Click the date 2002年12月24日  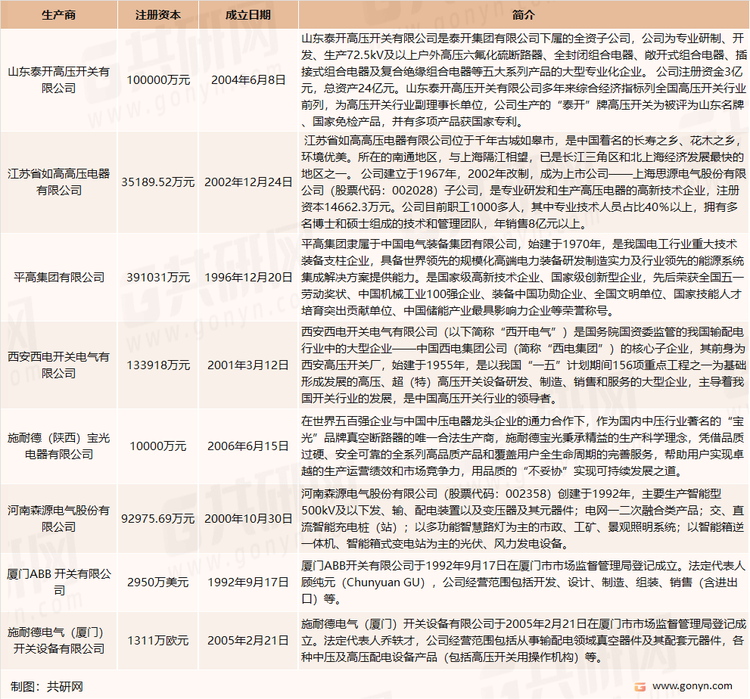[x=248, y=182]
